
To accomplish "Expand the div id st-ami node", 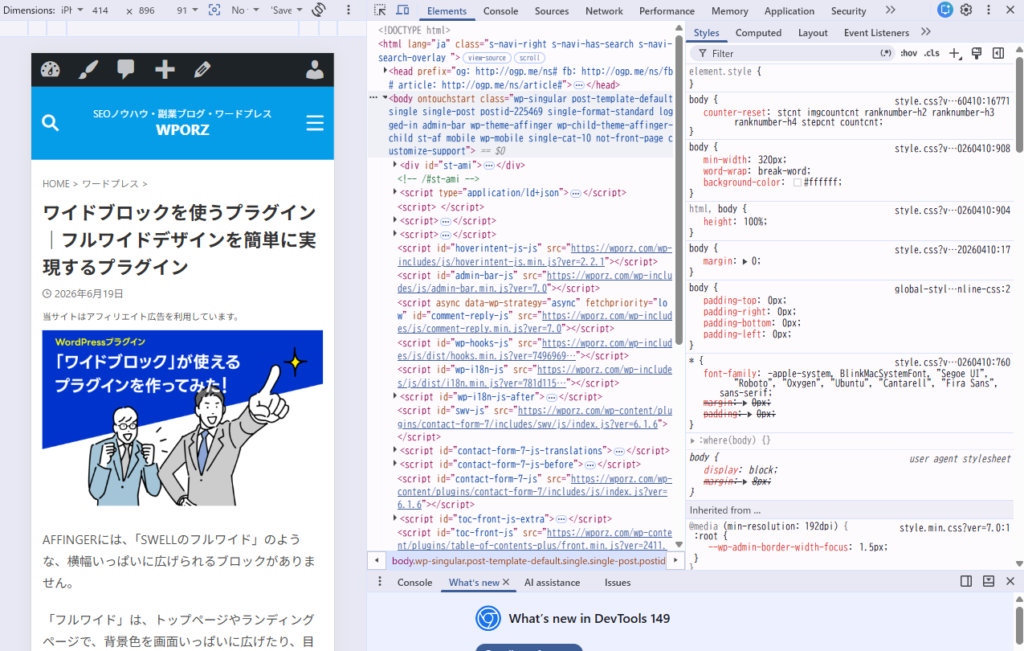I will [395, 165].
